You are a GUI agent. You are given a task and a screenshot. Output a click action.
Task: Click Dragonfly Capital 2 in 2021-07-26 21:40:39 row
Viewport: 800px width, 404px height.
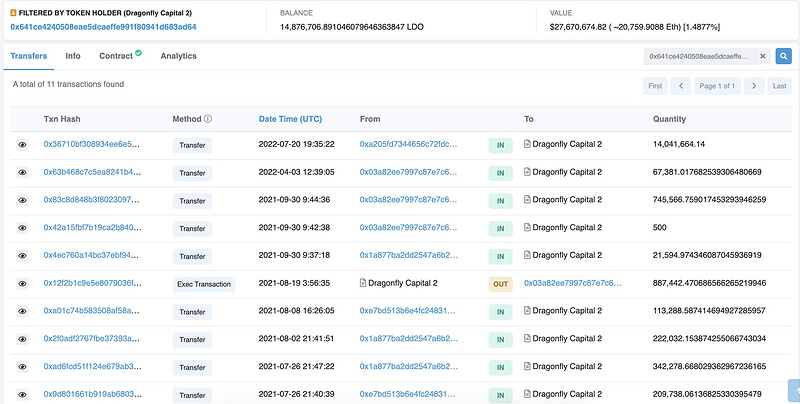tap(567, 394)
